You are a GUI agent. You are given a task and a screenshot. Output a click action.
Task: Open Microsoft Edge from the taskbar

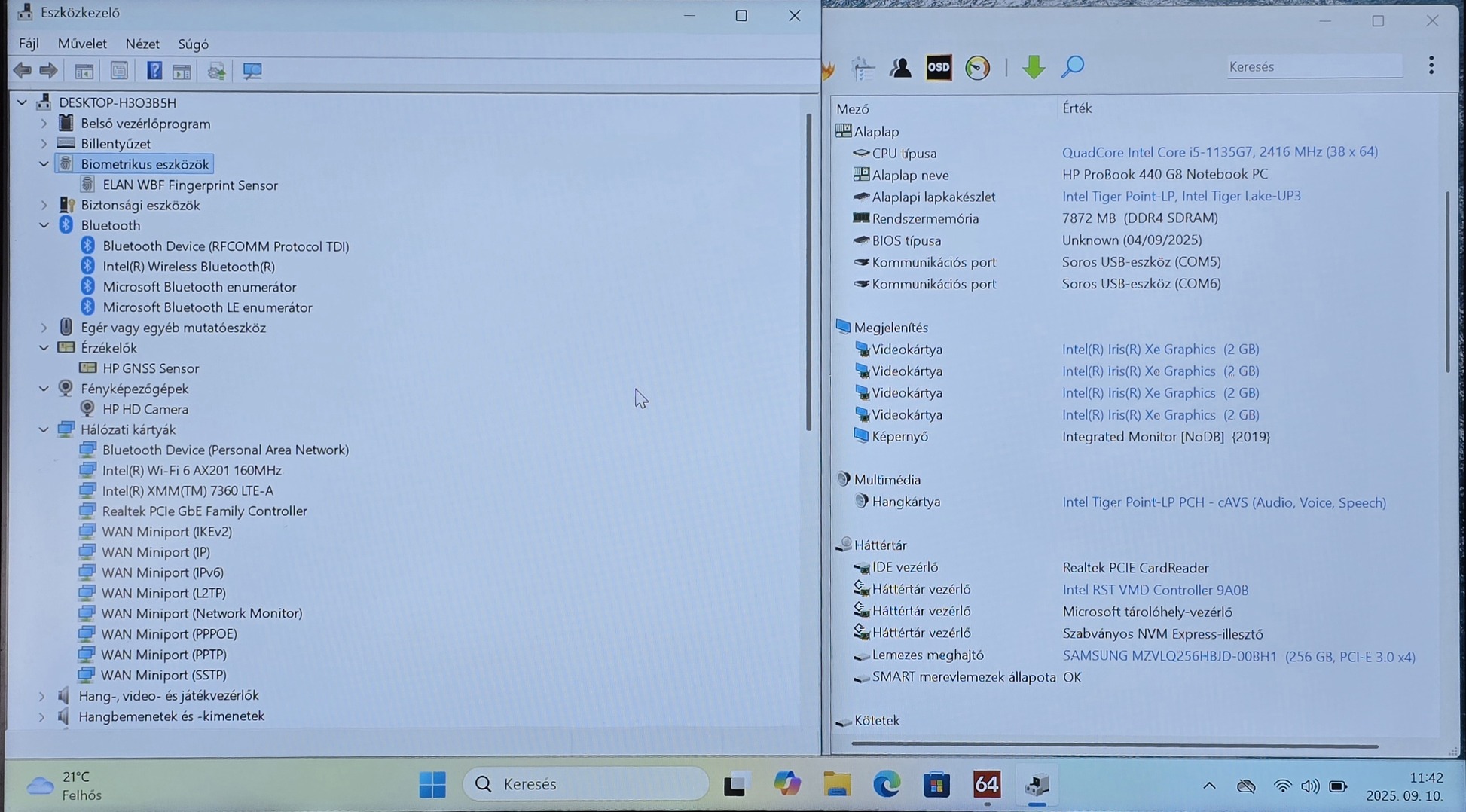(x=887, y=785)
